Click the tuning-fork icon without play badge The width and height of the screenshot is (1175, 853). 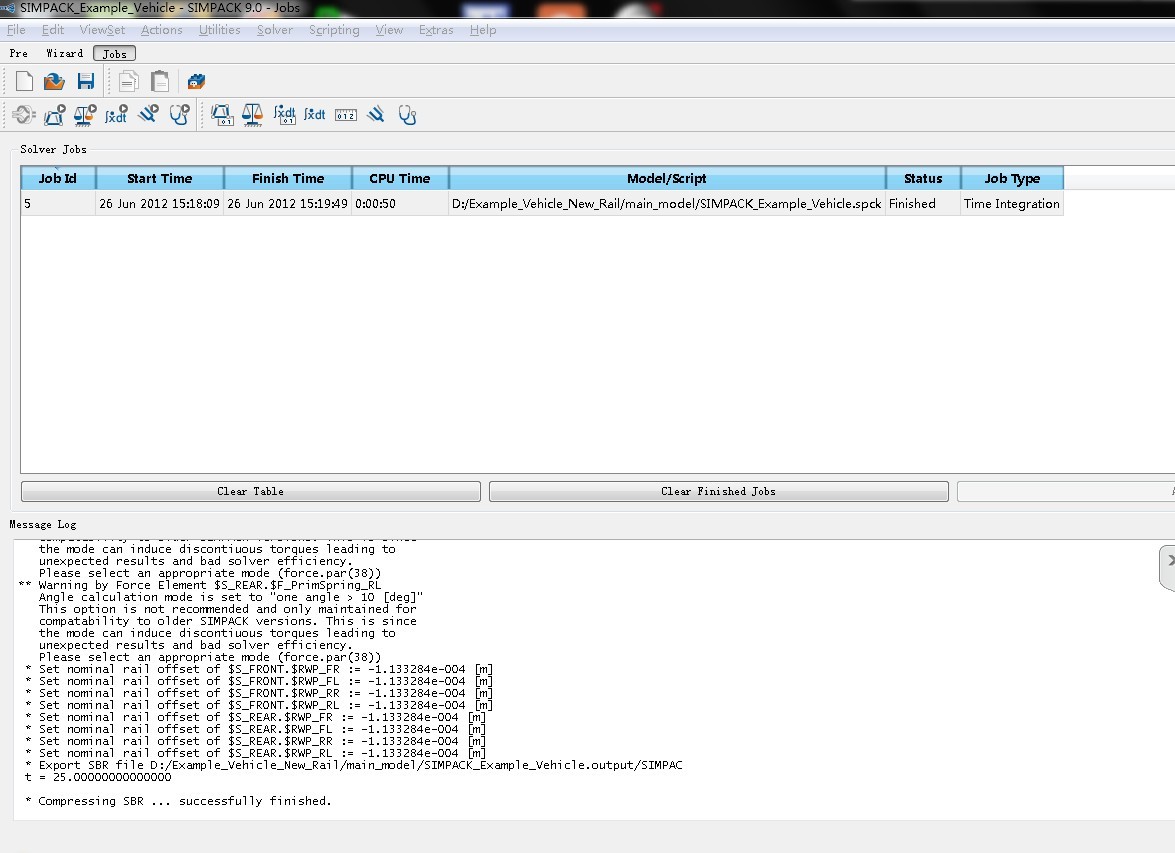(375, 114)
